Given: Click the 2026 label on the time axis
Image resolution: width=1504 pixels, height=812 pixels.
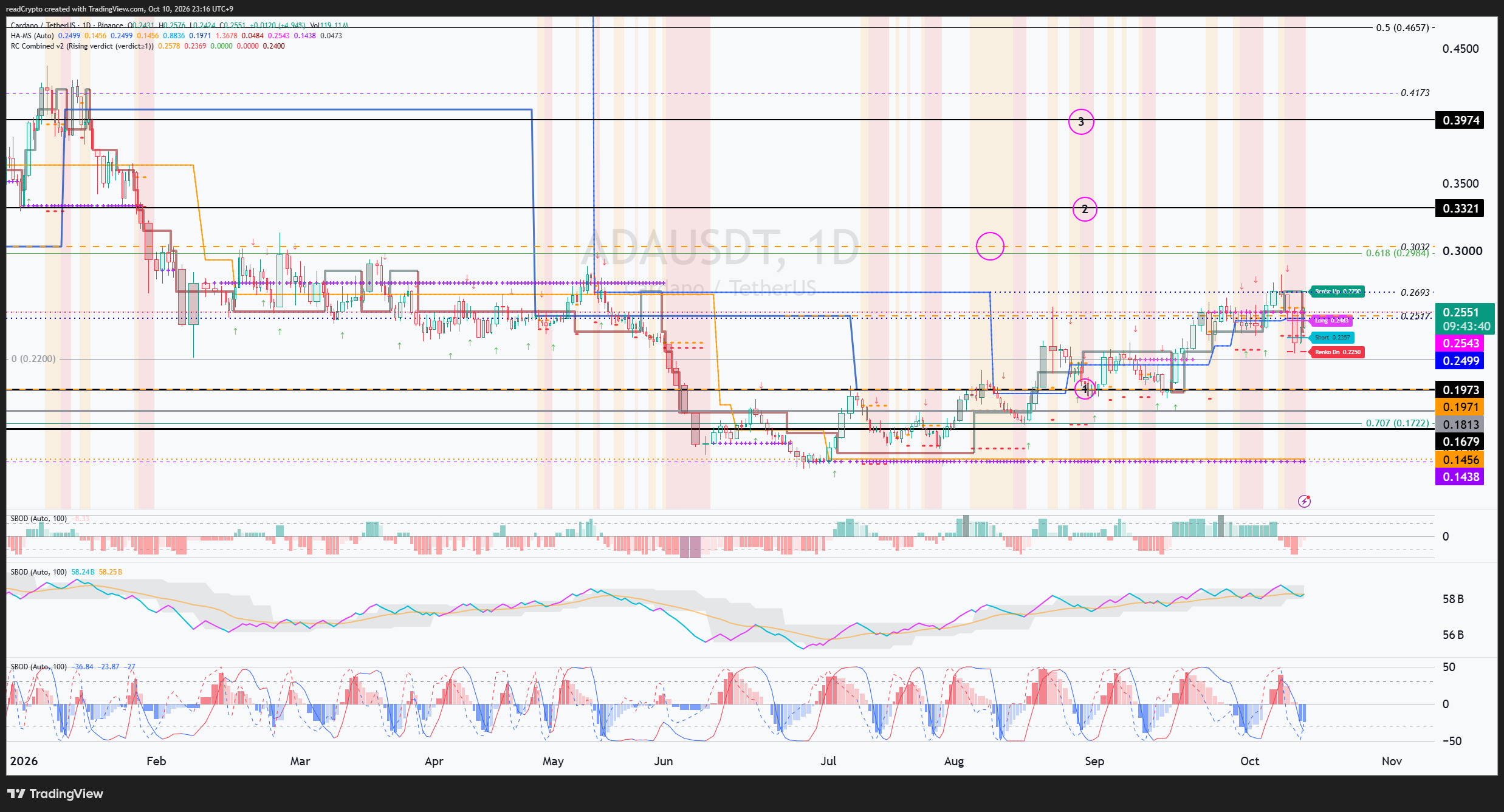Looking at the screenshot, I should pyautogui.click(x=24, y=762).
